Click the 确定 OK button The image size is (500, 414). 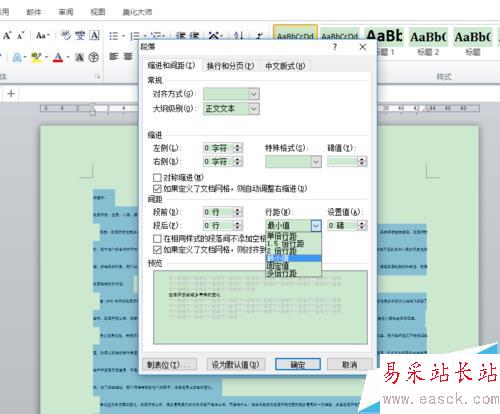click(298, 364)
